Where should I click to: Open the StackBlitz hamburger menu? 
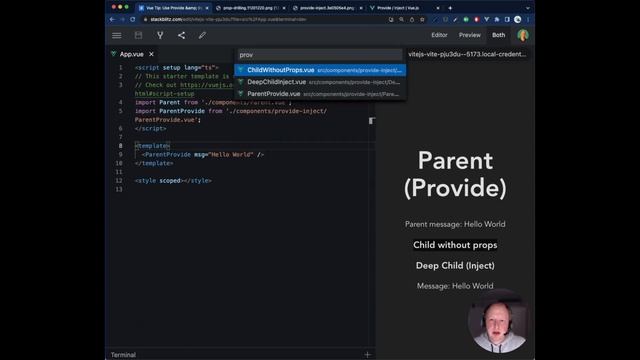click(117, 36)
